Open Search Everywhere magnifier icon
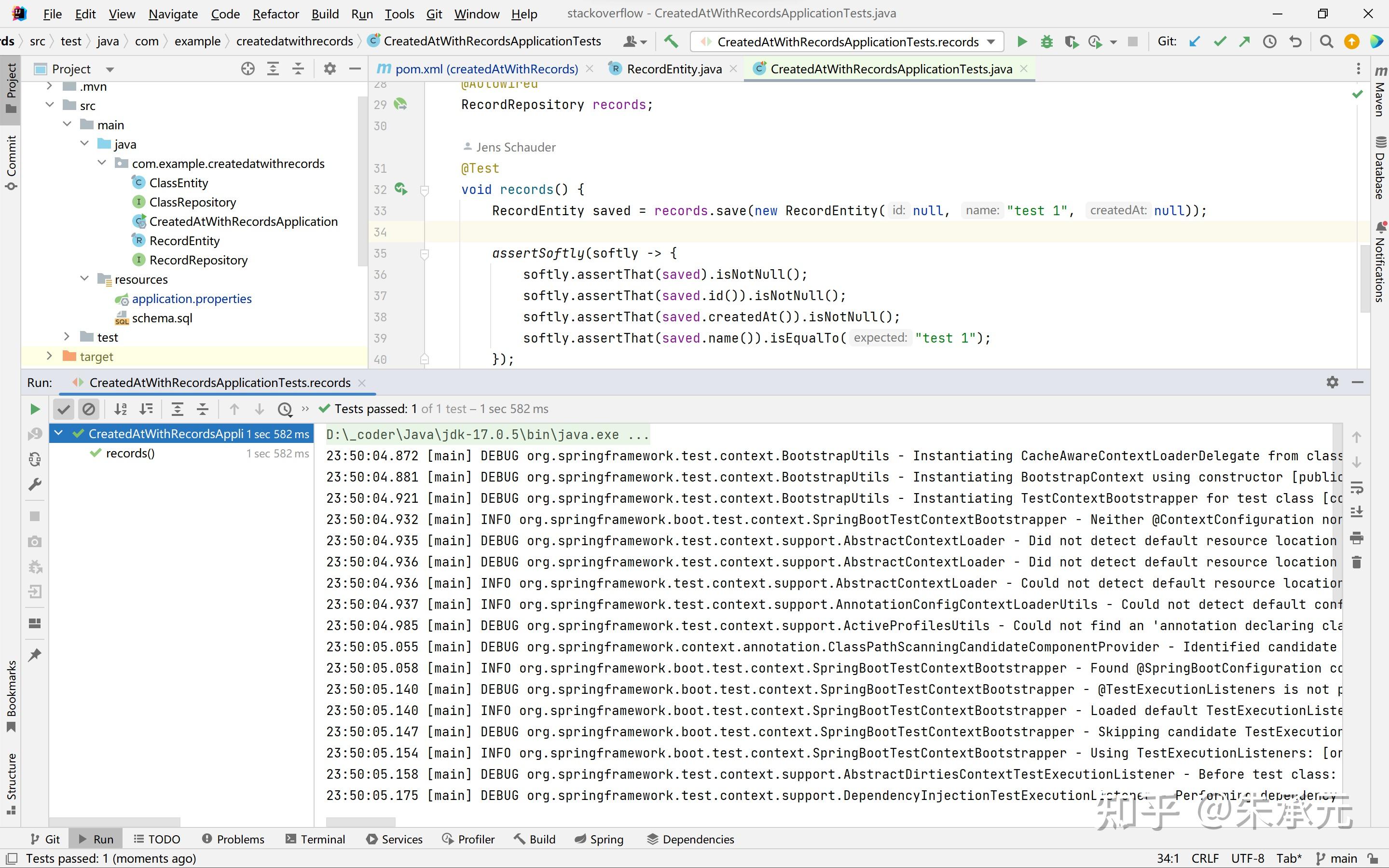 tap(1326, 41)
